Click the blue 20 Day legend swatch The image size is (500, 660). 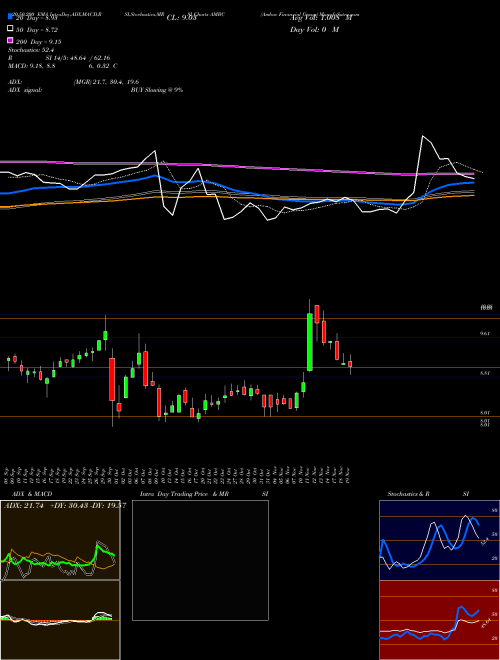point(11,17)
